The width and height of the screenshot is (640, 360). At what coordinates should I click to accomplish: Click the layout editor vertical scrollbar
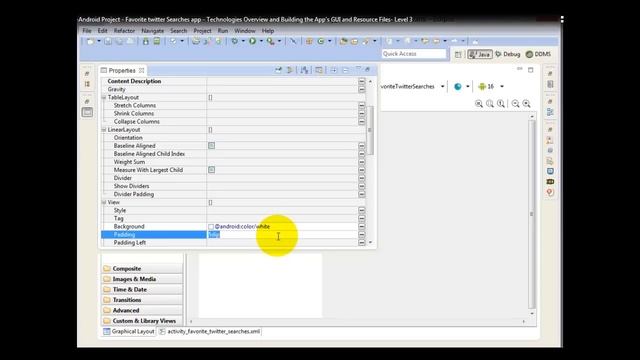pyautogui.click(x=531, y=215)
